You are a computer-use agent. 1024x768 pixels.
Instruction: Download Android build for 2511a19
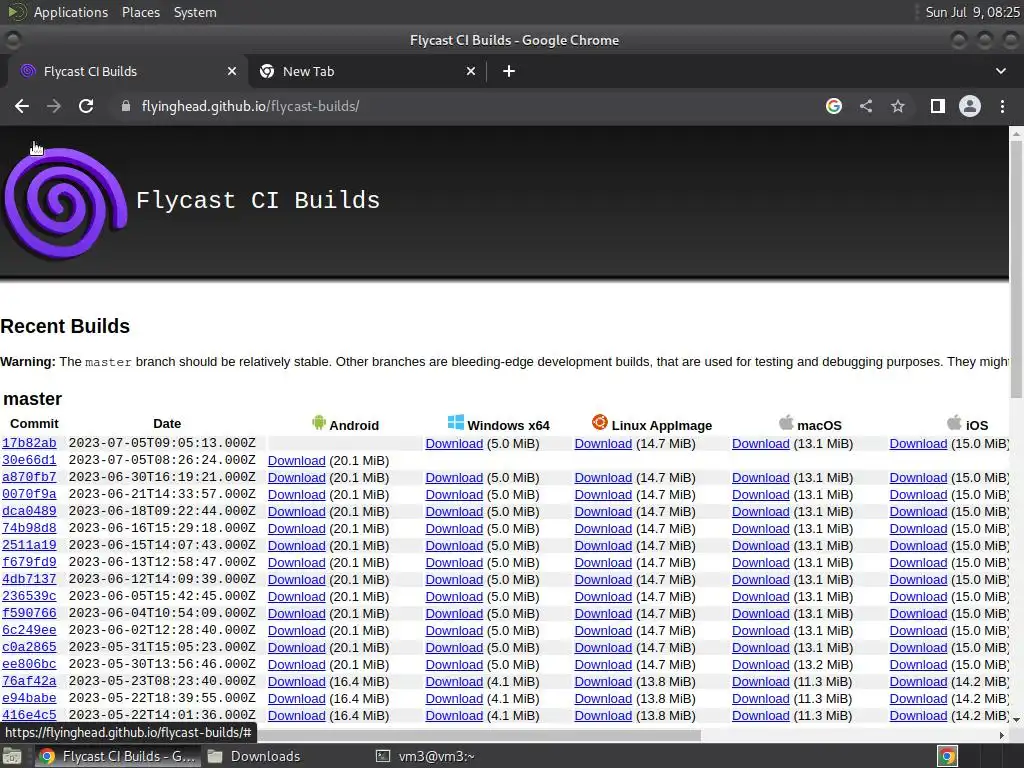pos(296,545)
